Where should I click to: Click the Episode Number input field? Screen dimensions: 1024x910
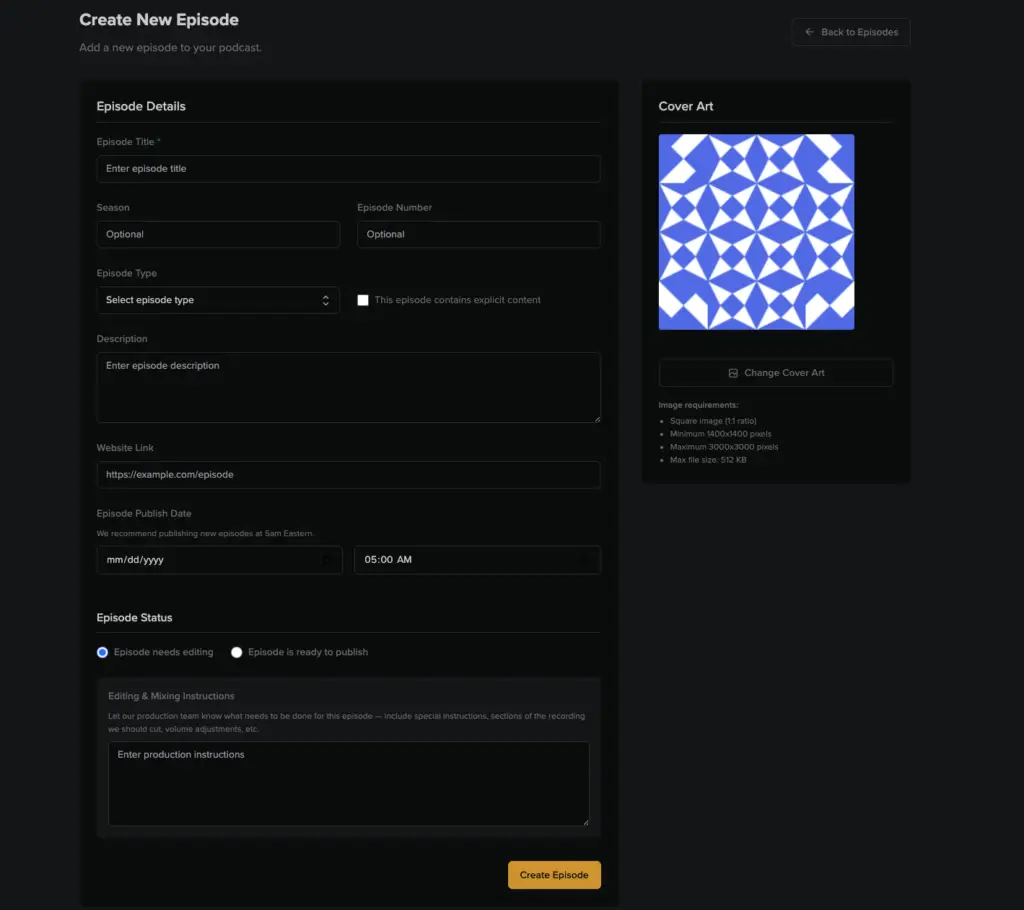point(478,234)
